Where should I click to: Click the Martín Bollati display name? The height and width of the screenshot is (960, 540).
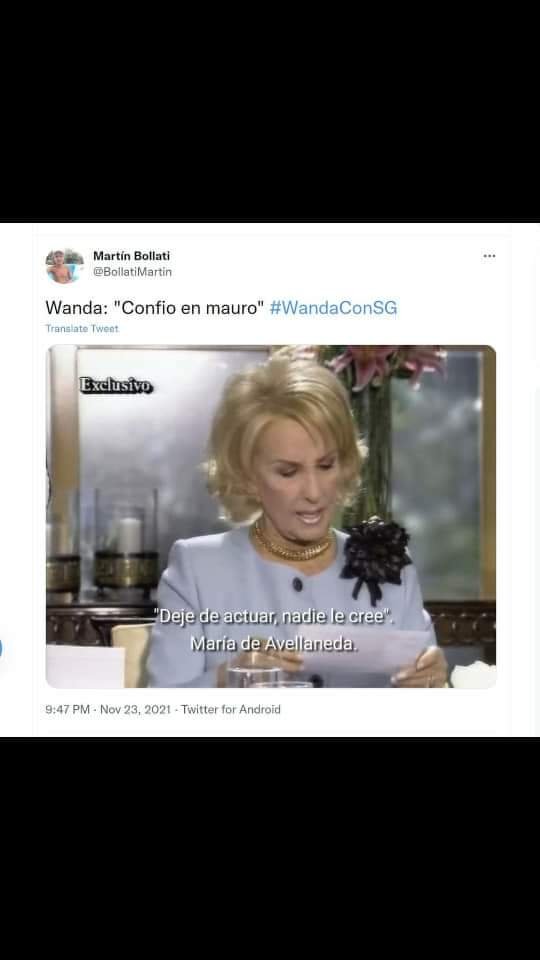(132, 256)
